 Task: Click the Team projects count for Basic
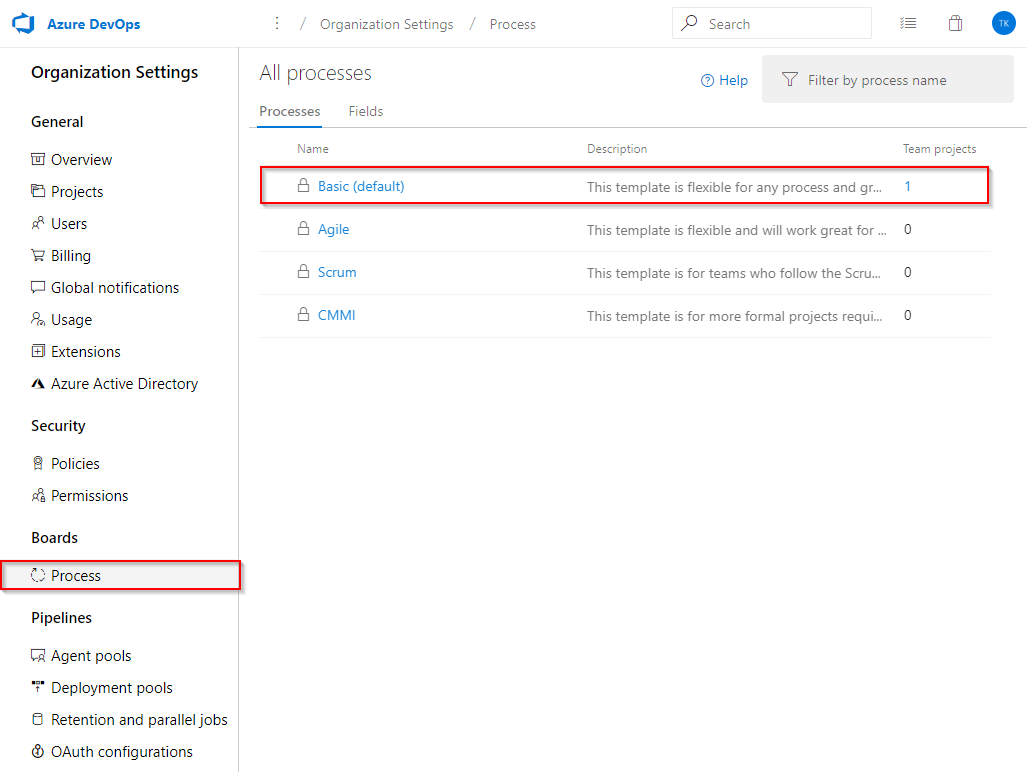pos(908,186)
